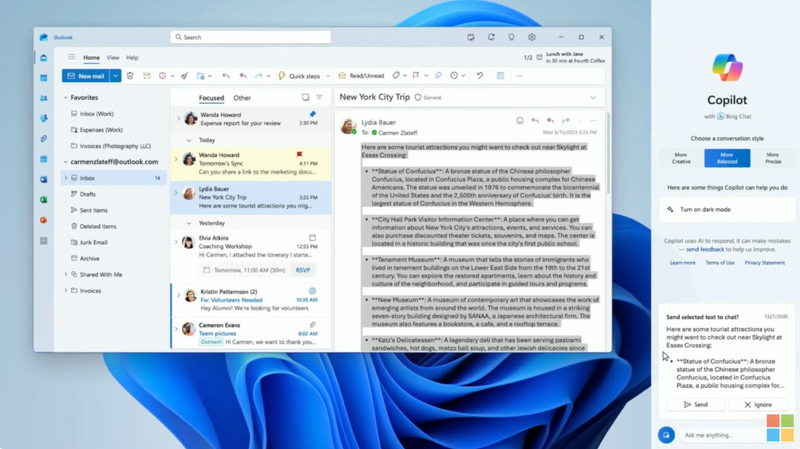Screen dimensions: 800x449
Task: Open Cameron Evans Team pictures email
Action: [x=251, y=333]
